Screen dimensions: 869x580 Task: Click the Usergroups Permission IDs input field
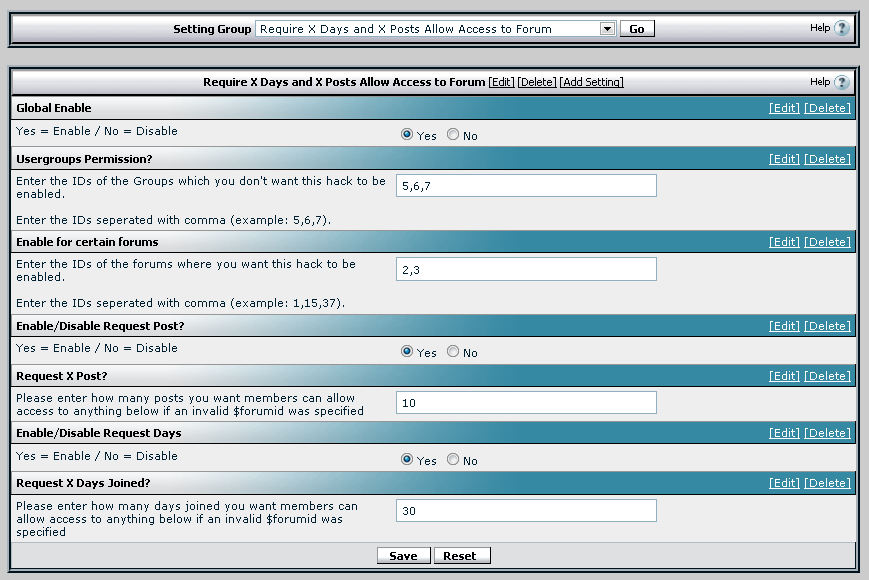(x=526, y=186)
